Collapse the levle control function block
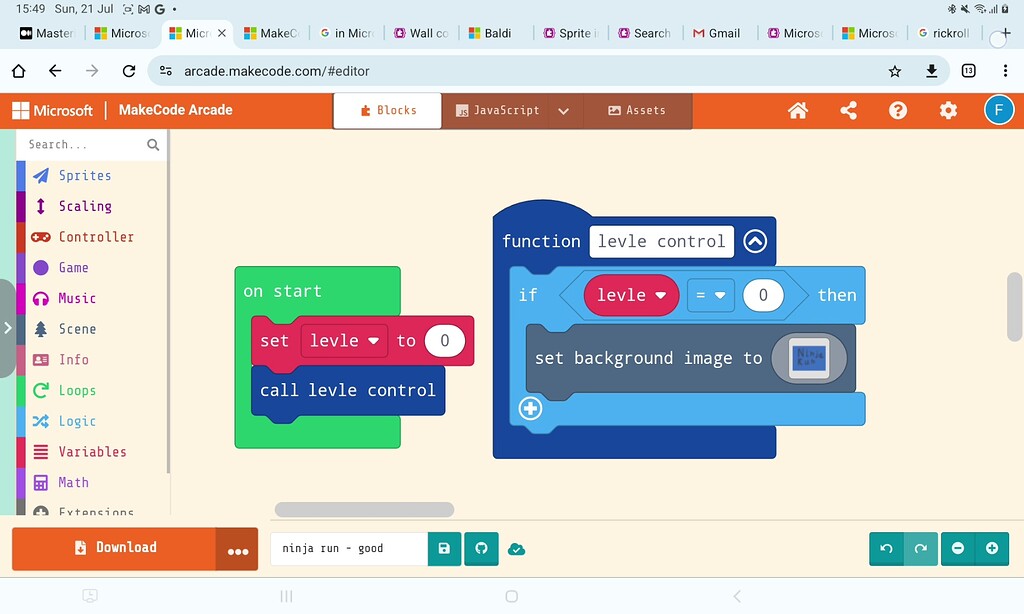Image resolution: width=1024 pixels, height=614 pixels. (x=755, y=241)
